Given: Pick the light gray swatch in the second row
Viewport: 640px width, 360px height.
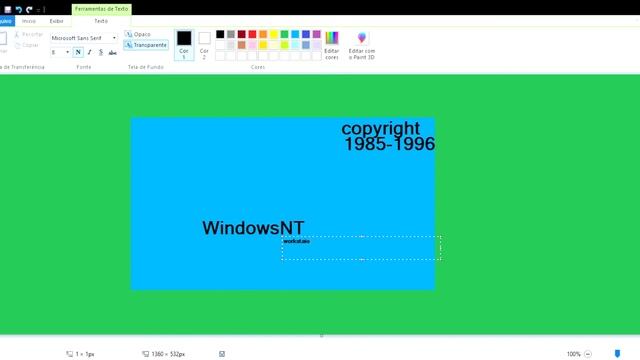Looking at the screenshot, I should (x=231, y=45).
